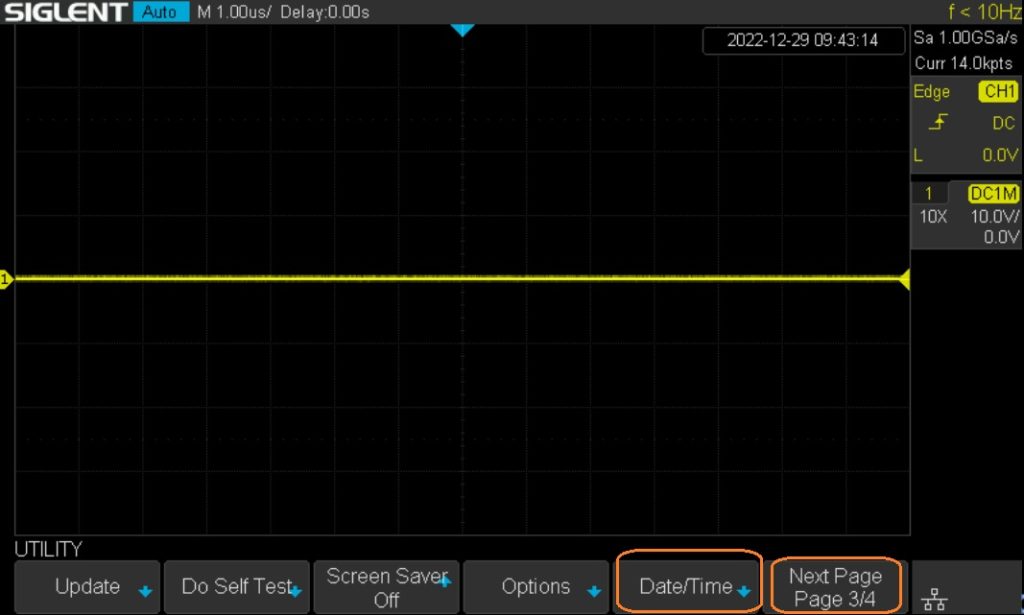Click the rising edge trigger slope icon
Screen dimensions: 1024x615
(x=939, y=123)
